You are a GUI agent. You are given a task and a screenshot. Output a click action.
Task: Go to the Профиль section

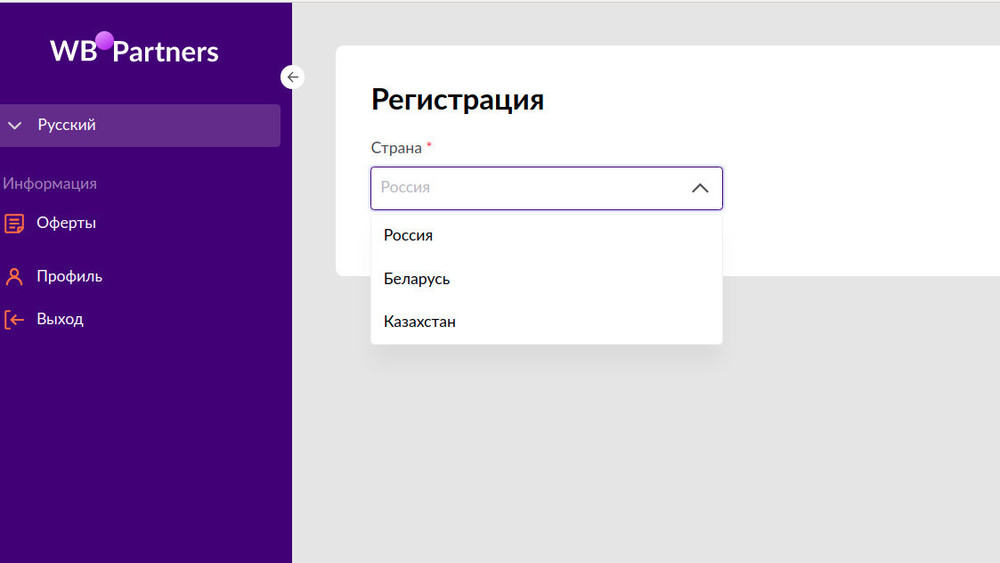tap(69, 277)
